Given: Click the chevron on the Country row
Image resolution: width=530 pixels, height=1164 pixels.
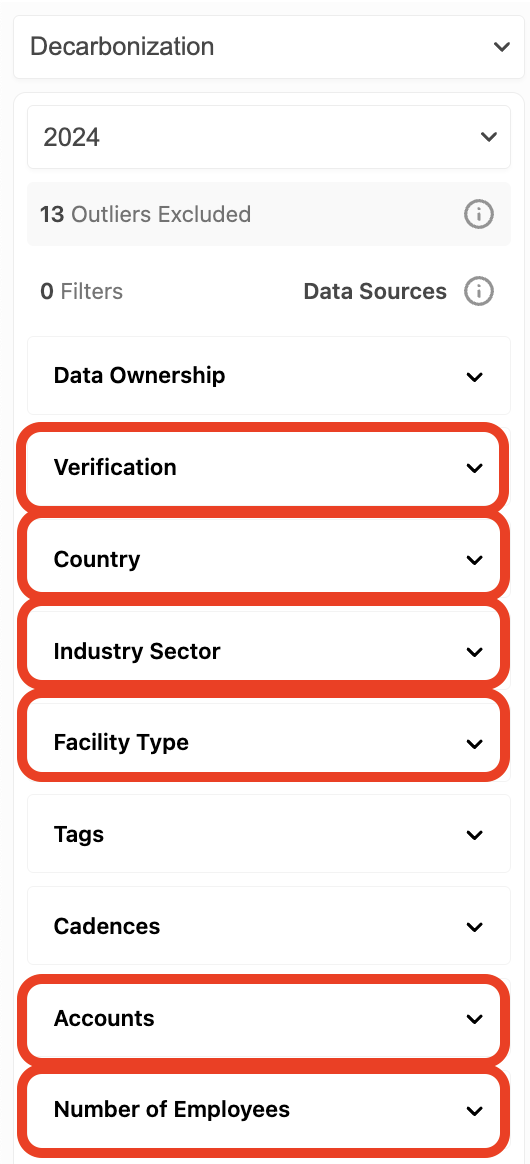Looking at the screenshot, I should tap(474, 560).
